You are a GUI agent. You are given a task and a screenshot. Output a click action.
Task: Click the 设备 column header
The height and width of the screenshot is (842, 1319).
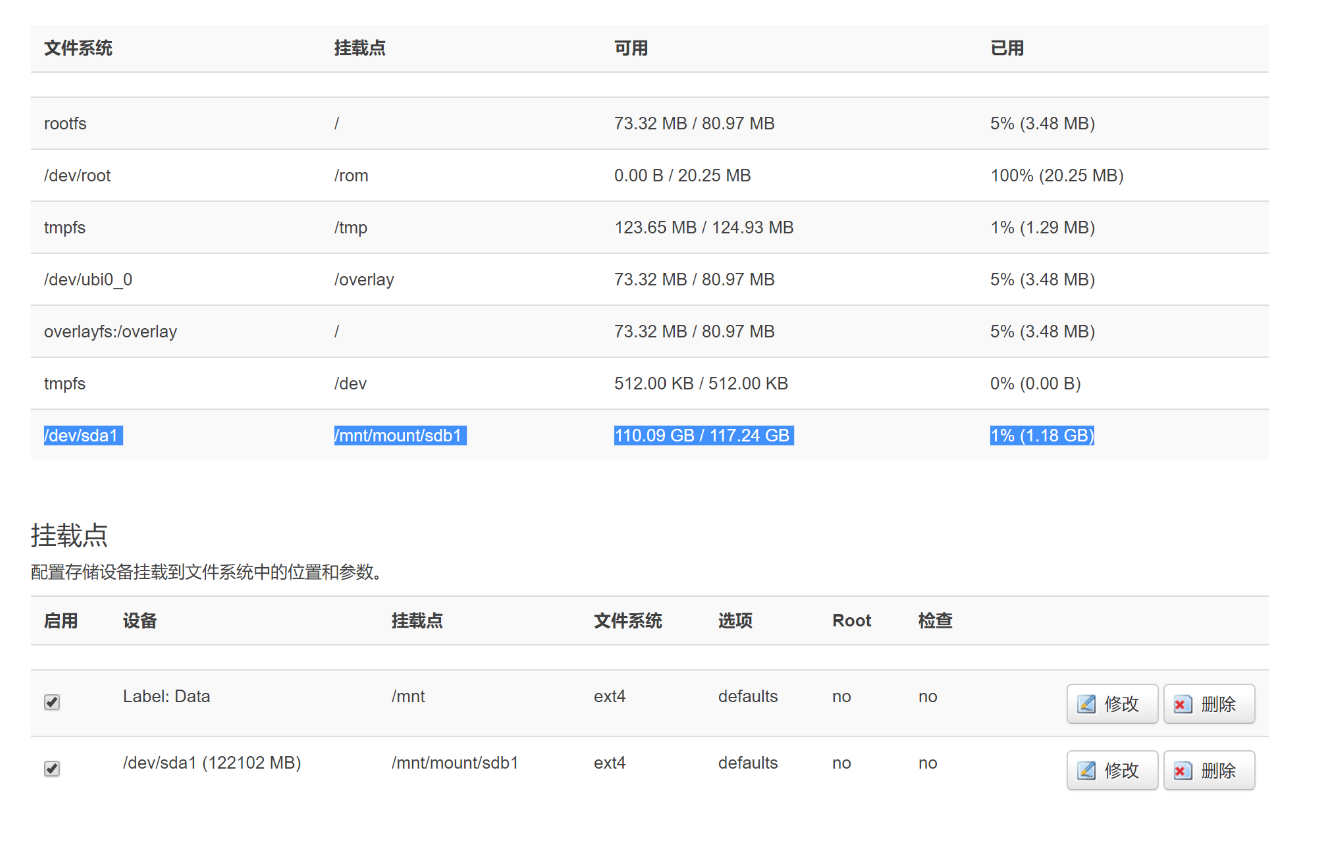point(140,621)
